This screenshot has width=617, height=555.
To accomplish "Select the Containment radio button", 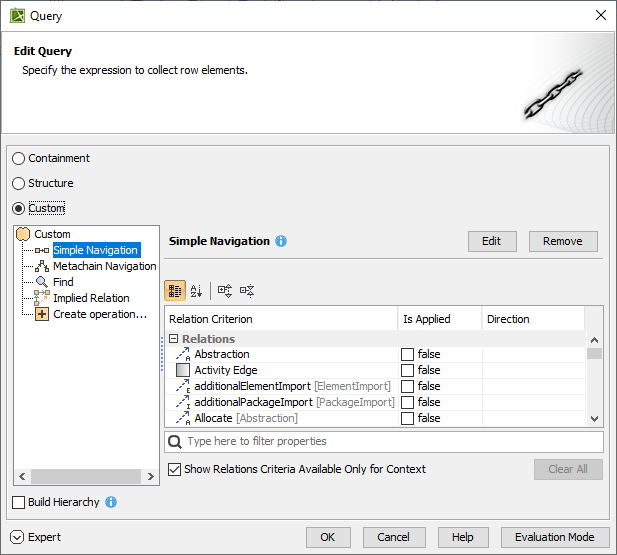I will pyautogui.click(x=19, y=158).
